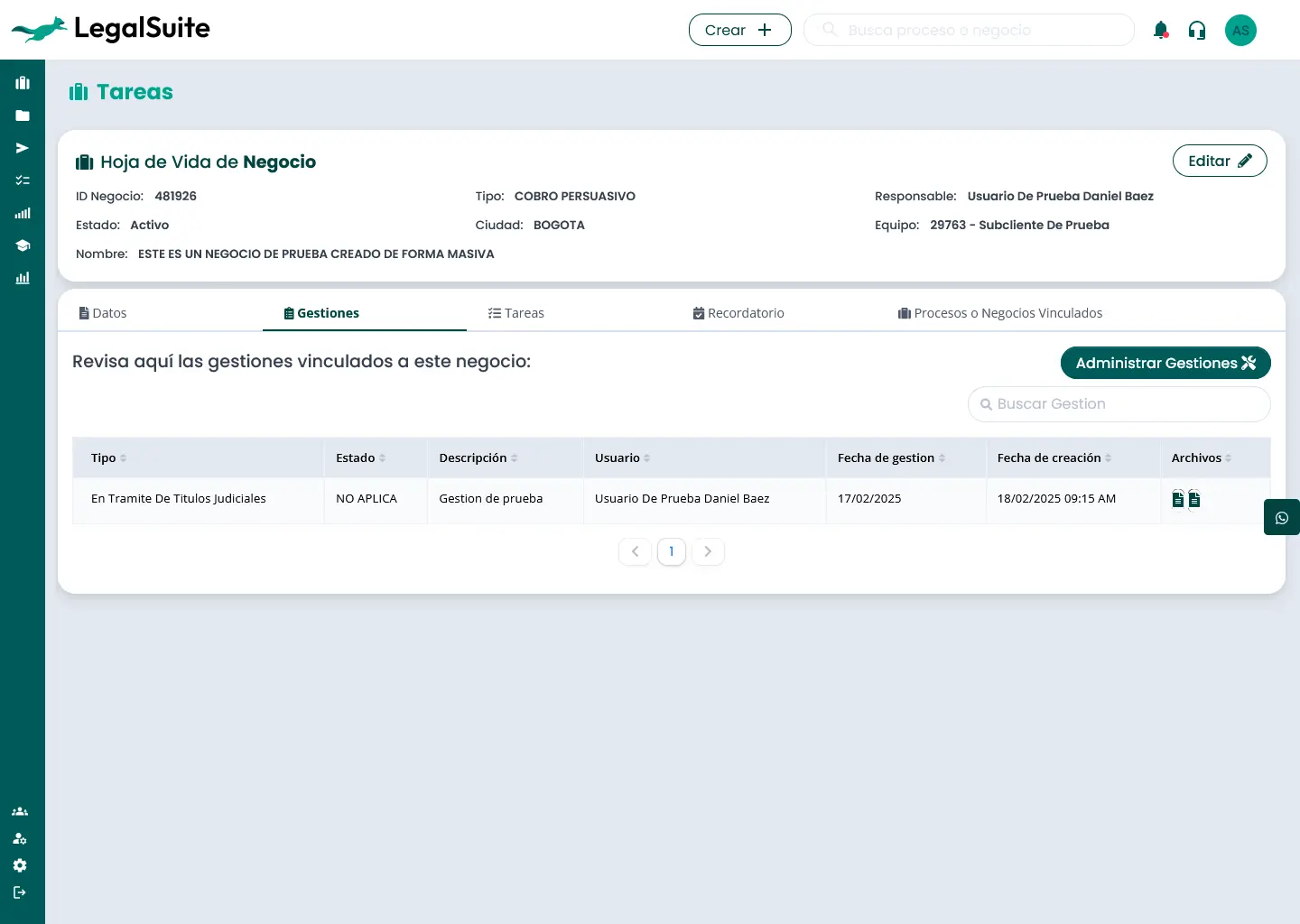1300x924 pixels.
Task: Sort table by Fecha de gestion column
Action: click(942, 458)
